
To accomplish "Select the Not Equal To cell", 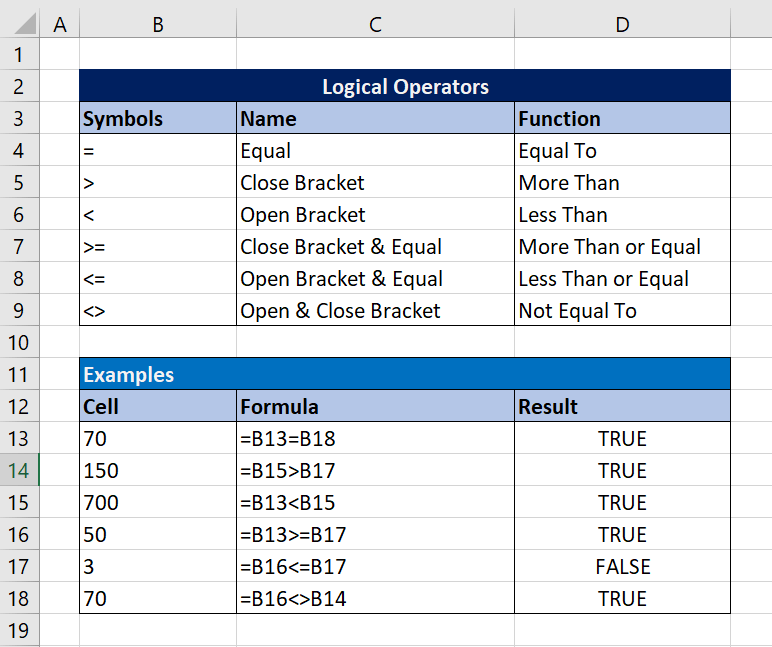I will pos(622,311).
